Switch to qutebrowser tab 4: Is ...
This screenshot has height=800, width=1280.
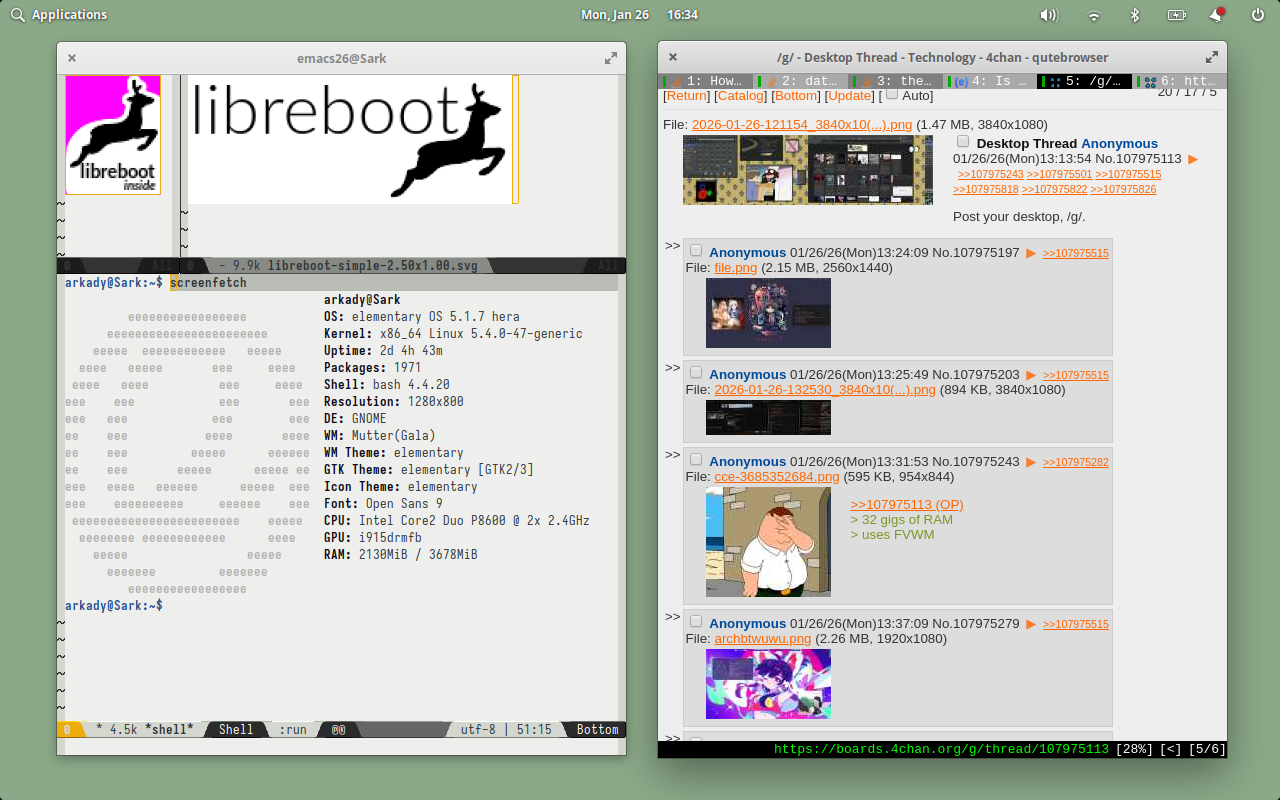click(991, 81)
